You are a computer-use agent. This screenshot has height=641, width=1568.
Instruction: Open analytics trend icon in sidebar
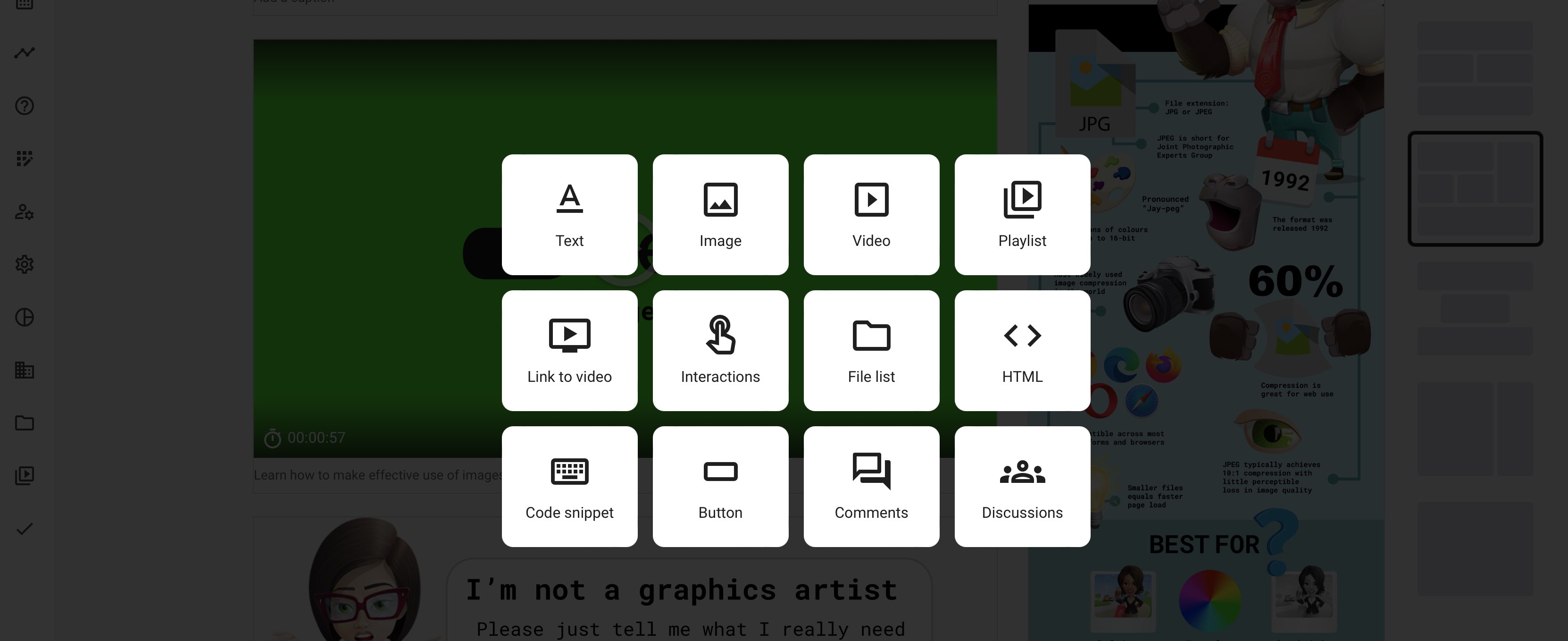25,53
